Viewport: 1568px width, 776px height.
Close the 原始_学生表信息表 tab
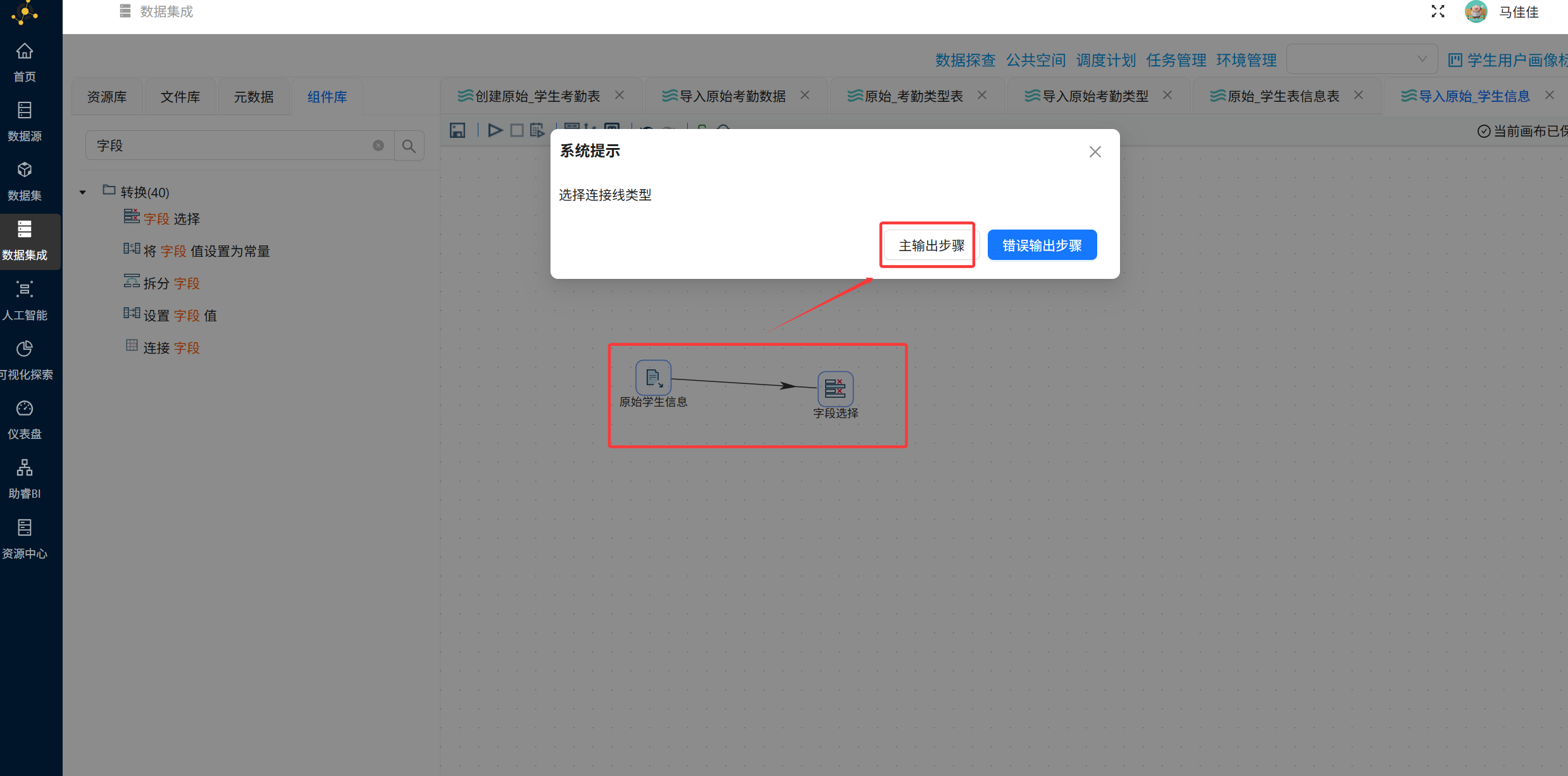pyautogui.click(x=1359, y=95)
